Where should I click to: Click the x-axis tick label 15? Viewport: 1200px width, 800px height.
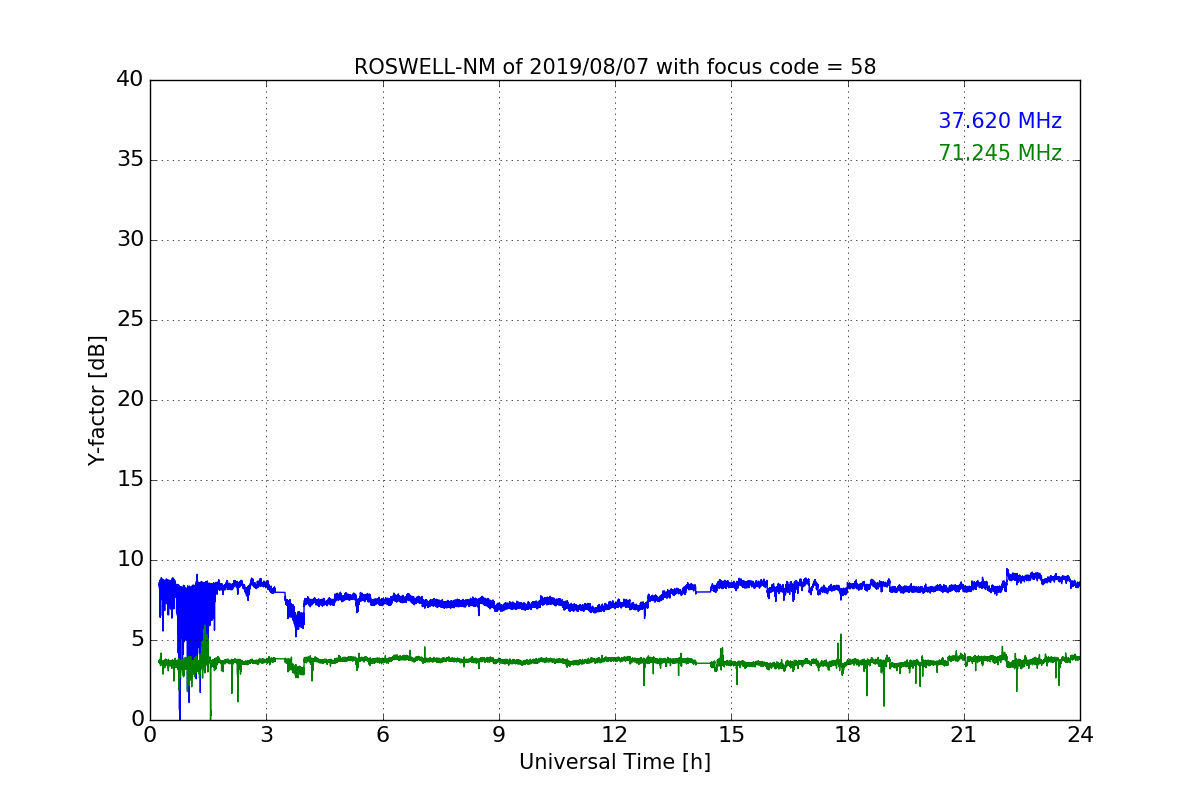click(x=731, y=735)
